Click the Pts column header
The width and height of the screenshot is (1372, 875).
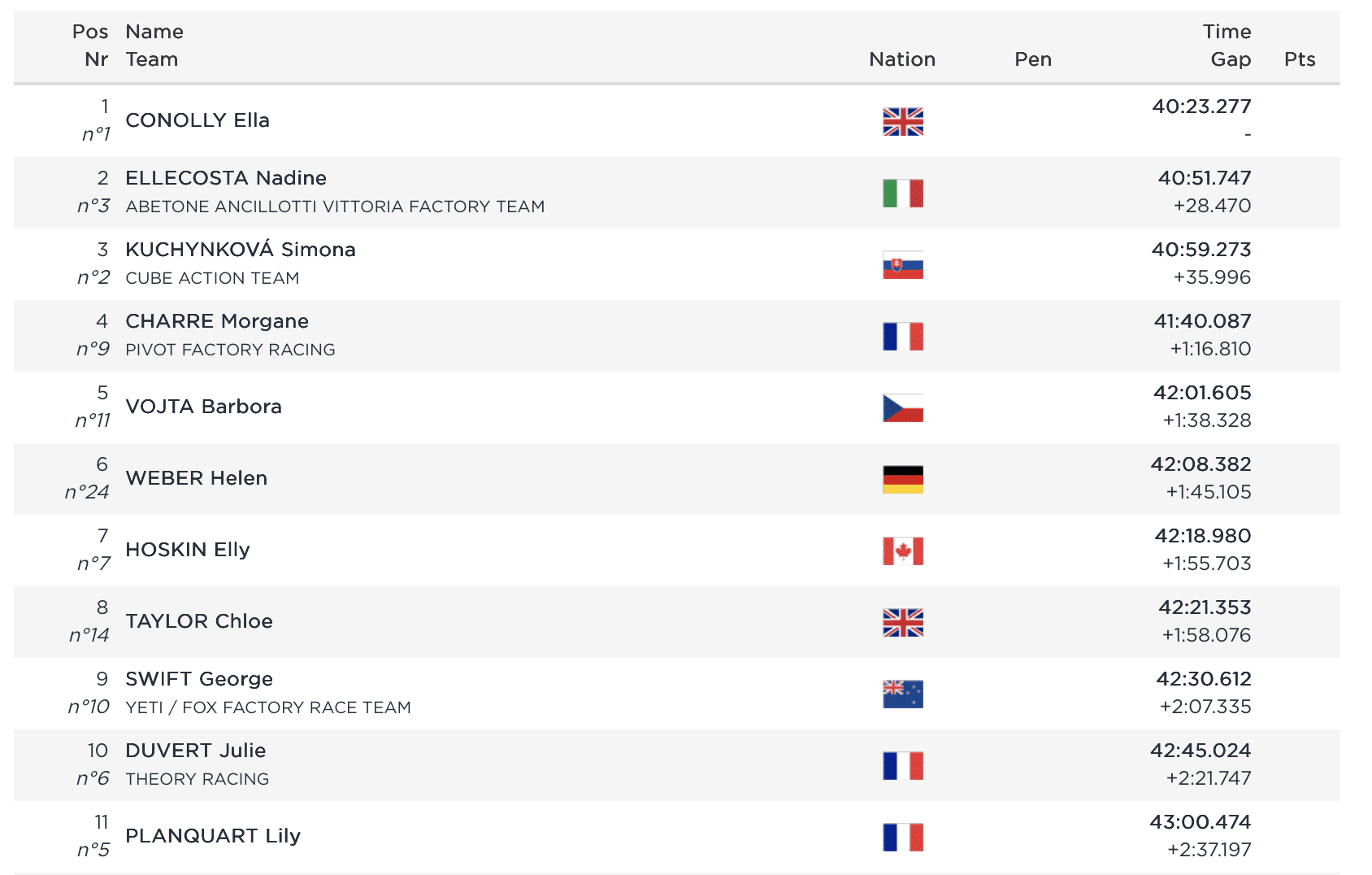pyautogui.click(x=1299, y=59)
